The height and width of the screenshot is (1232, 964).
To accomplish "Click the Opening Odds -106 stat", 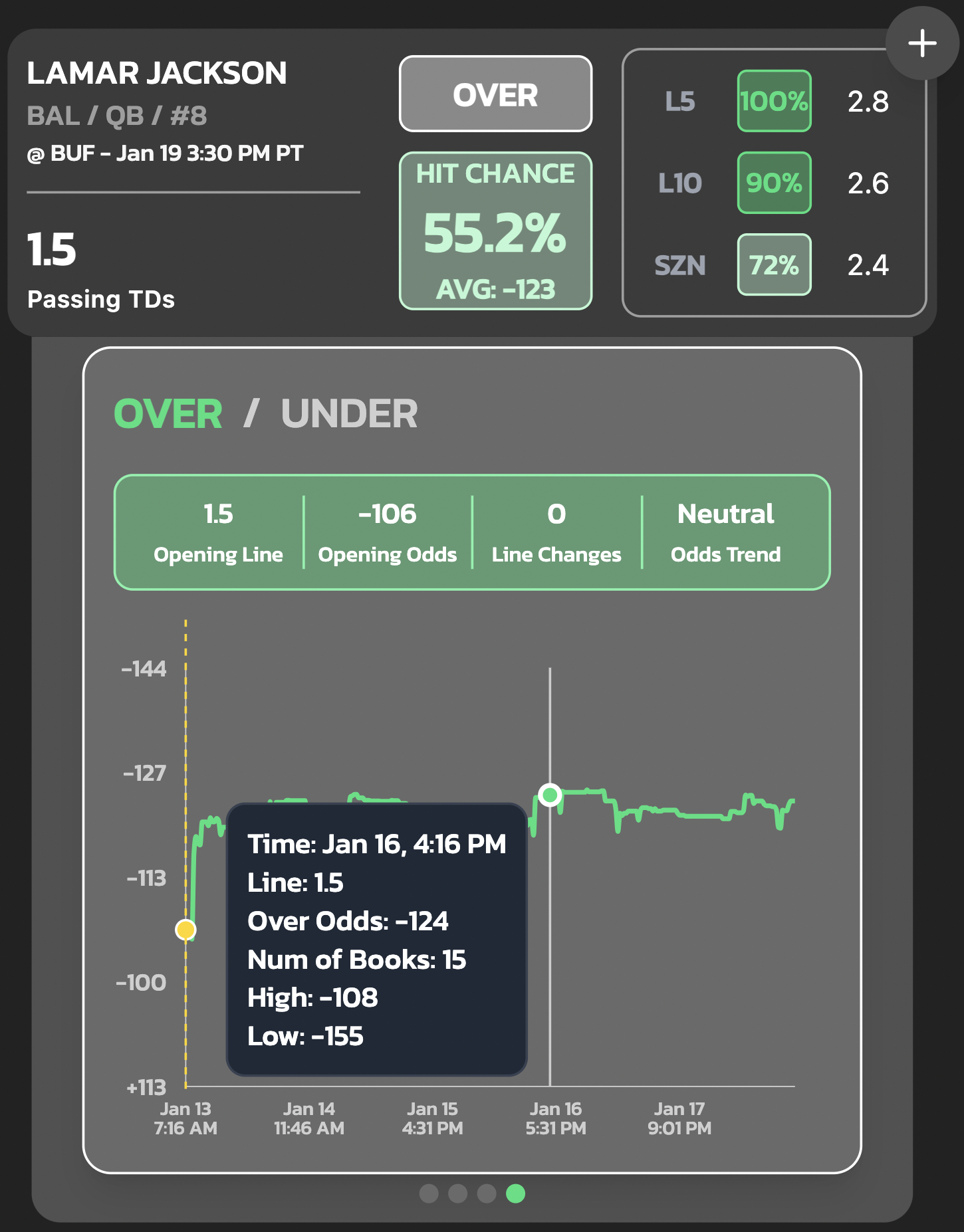I will [x=388, y=532].
